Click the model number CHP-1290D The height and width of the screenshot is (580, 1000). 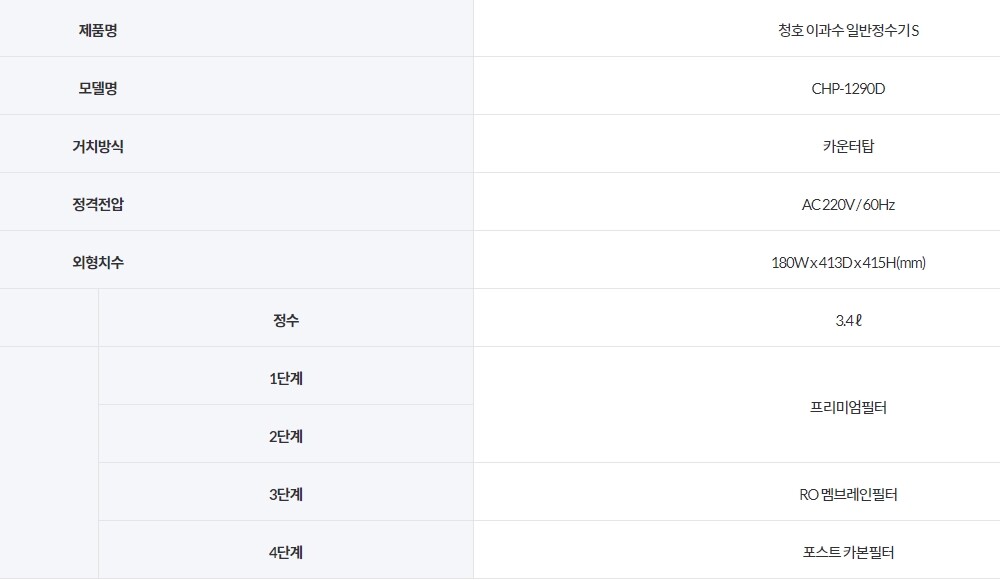click(848, 89)
